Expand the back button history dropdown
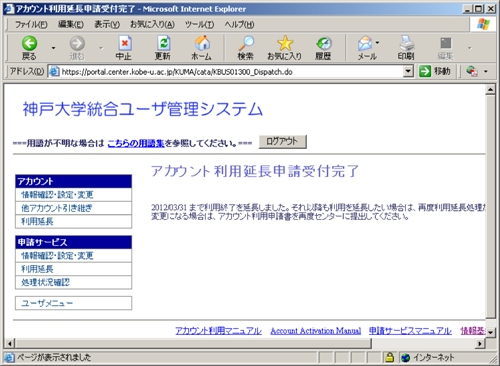 pos(53,48)
